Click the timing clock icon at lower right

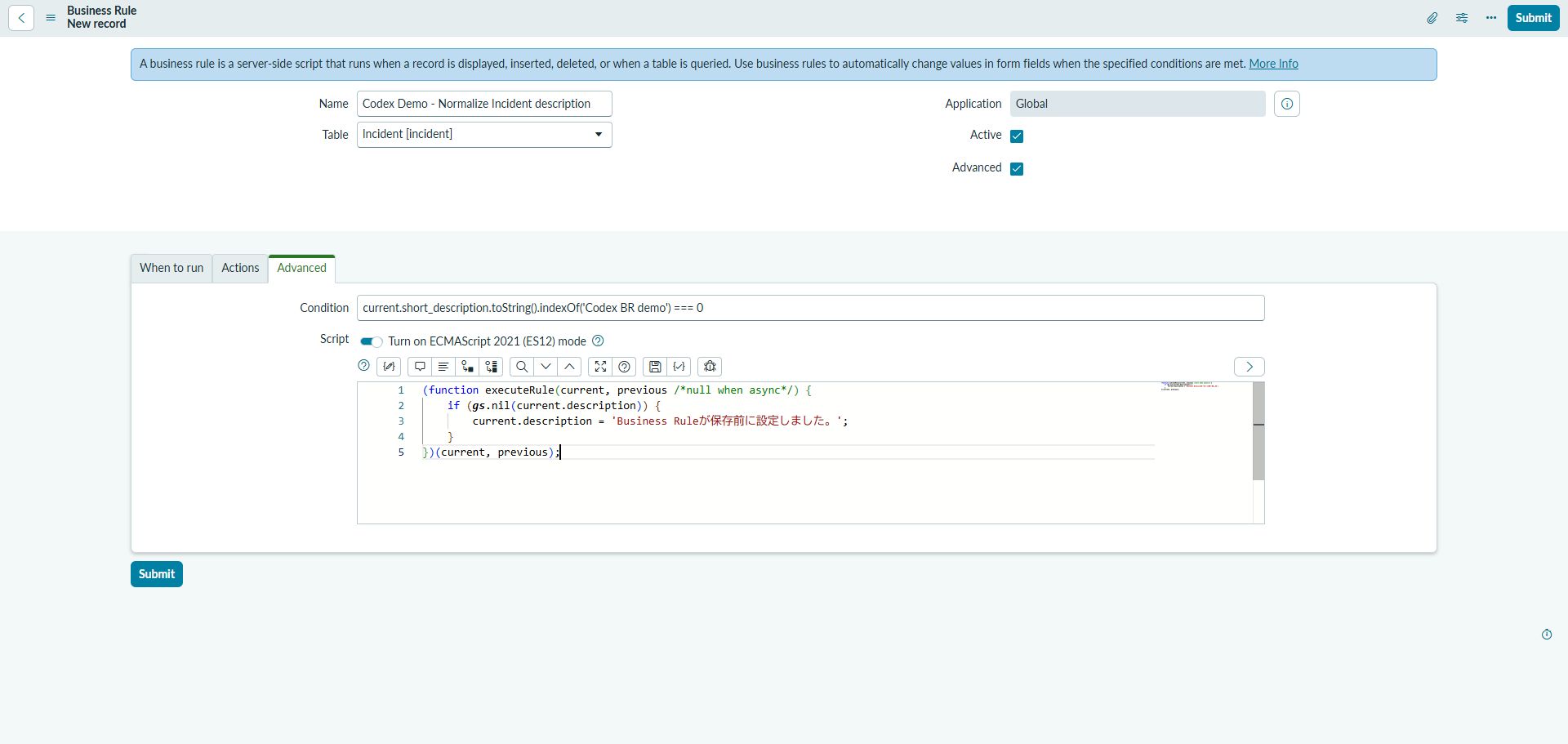pos(1547,635)
